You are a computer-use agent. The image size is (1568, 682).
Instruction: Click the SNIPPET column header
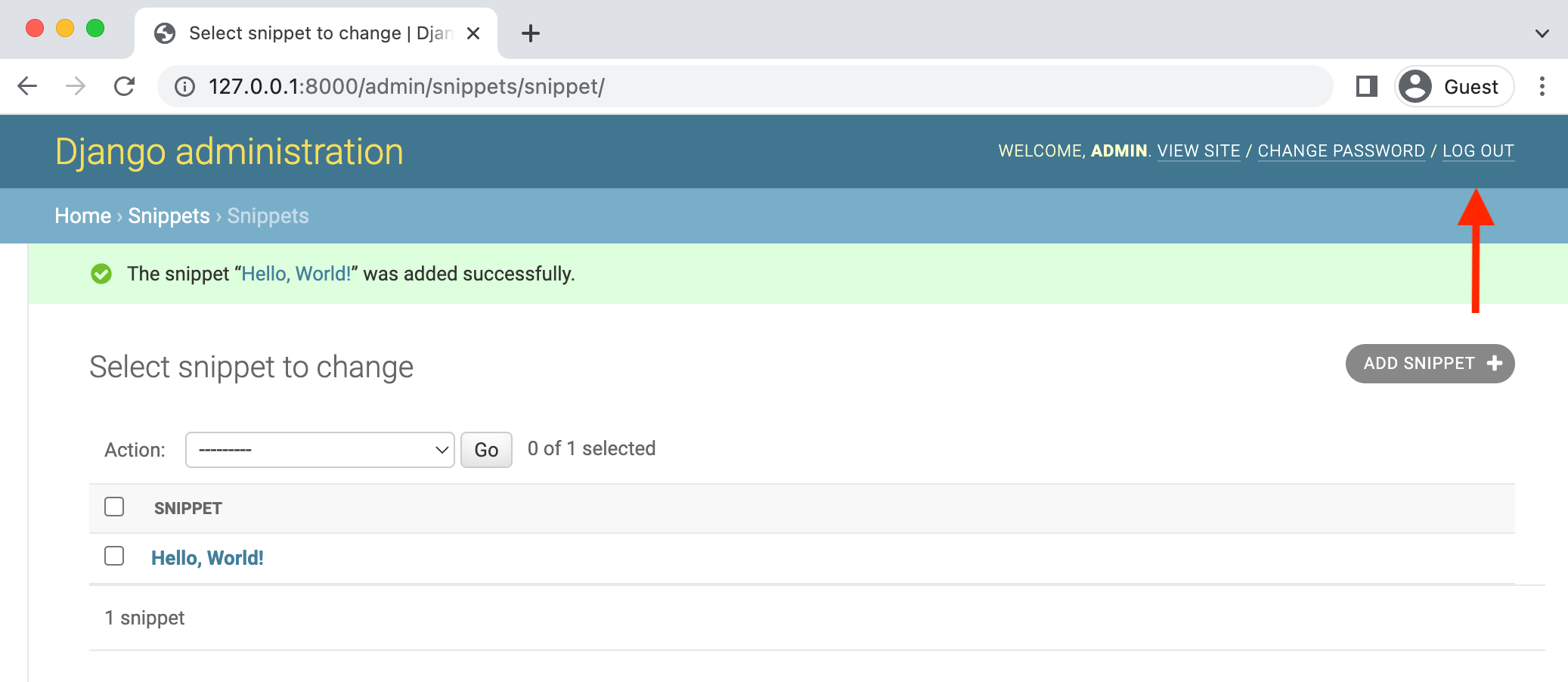188,508
